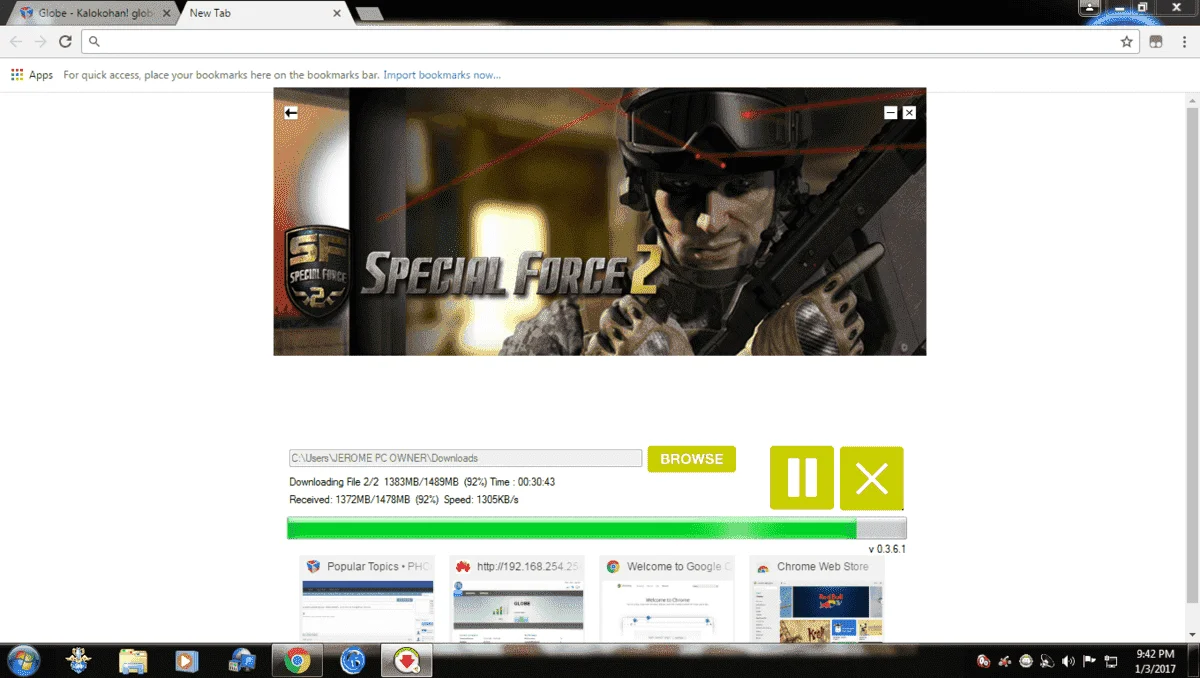
Task: Open the volume control in system tray
Action: click(1068, 661)
